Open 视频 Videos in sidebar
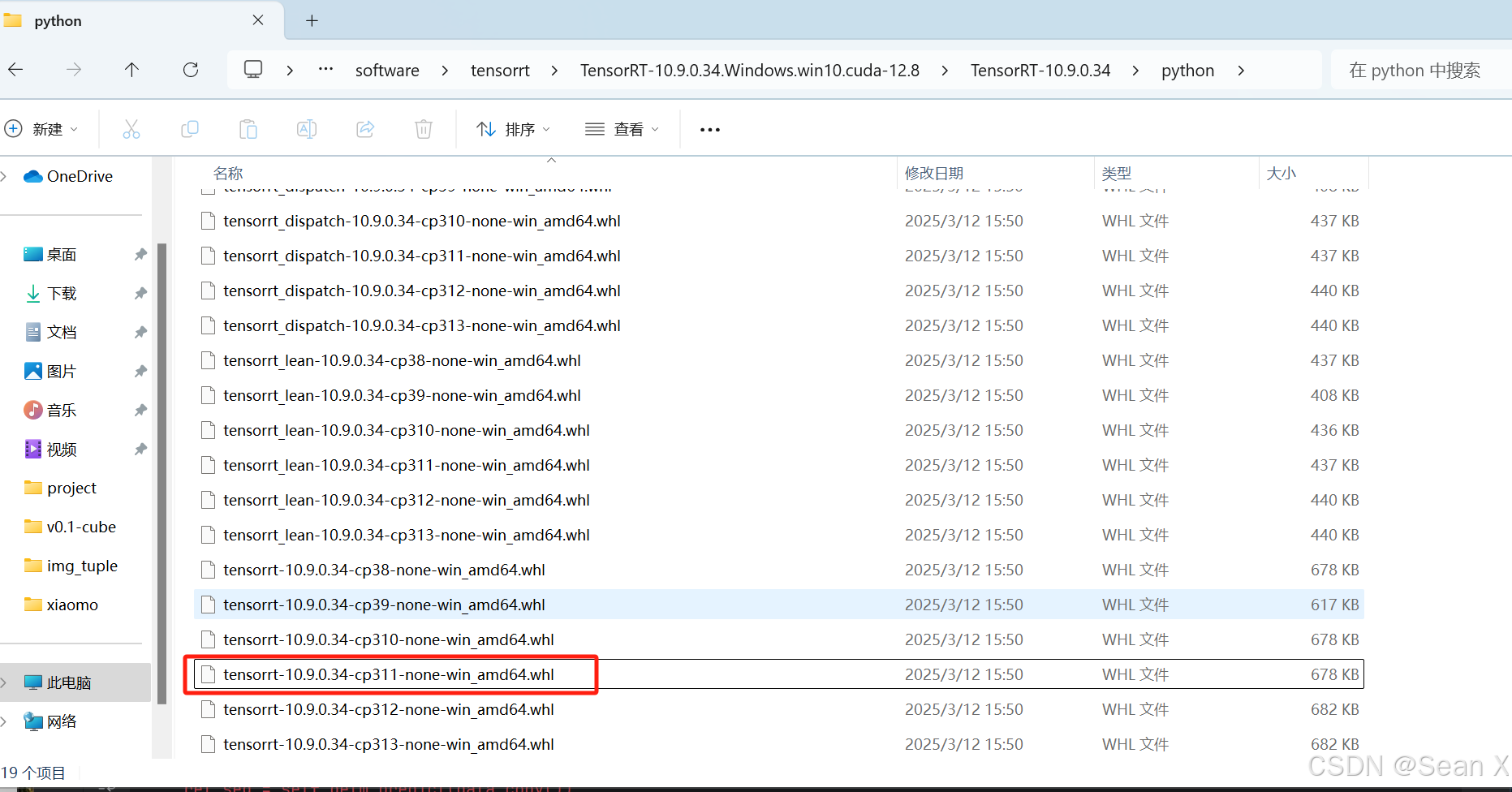 pos(50,449)
